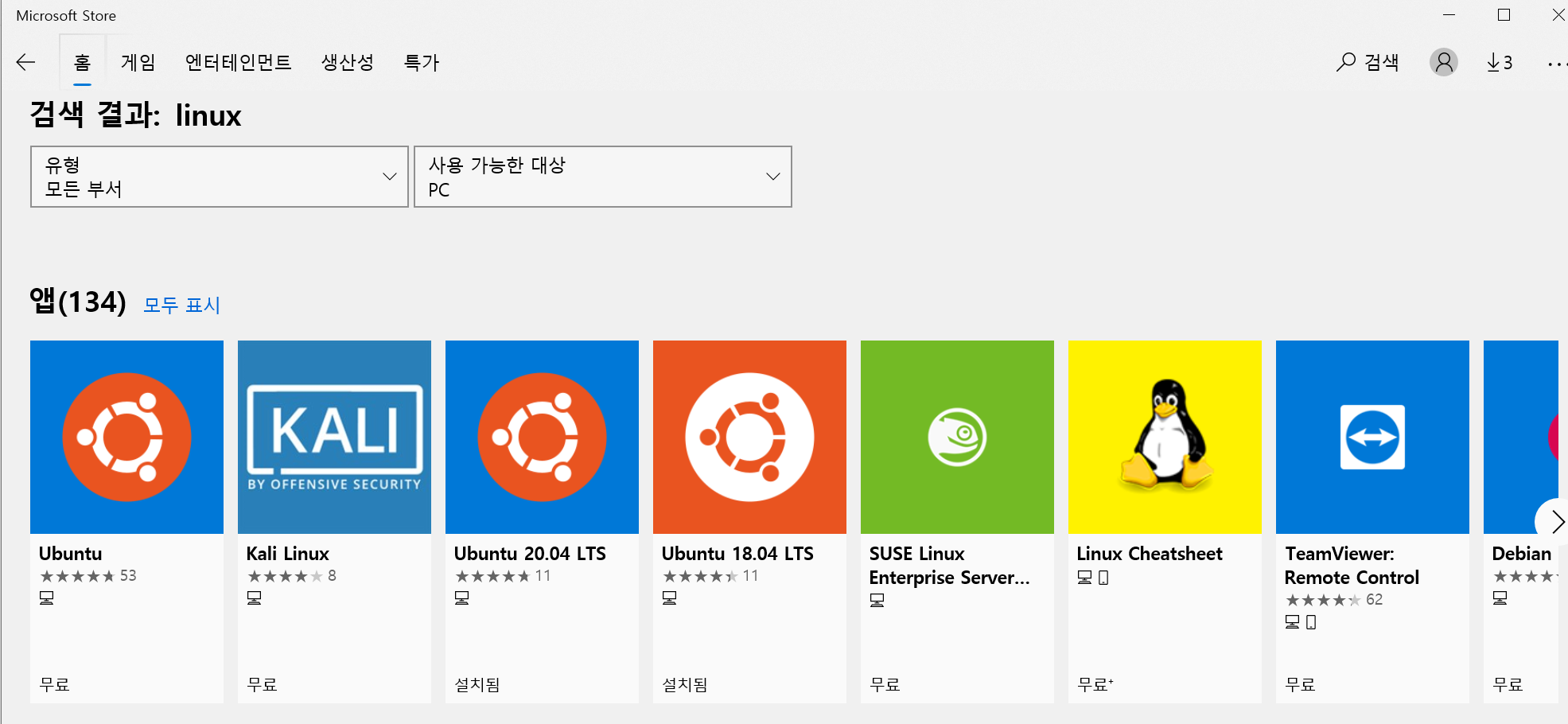Open the Ubuntu app title

71,553
